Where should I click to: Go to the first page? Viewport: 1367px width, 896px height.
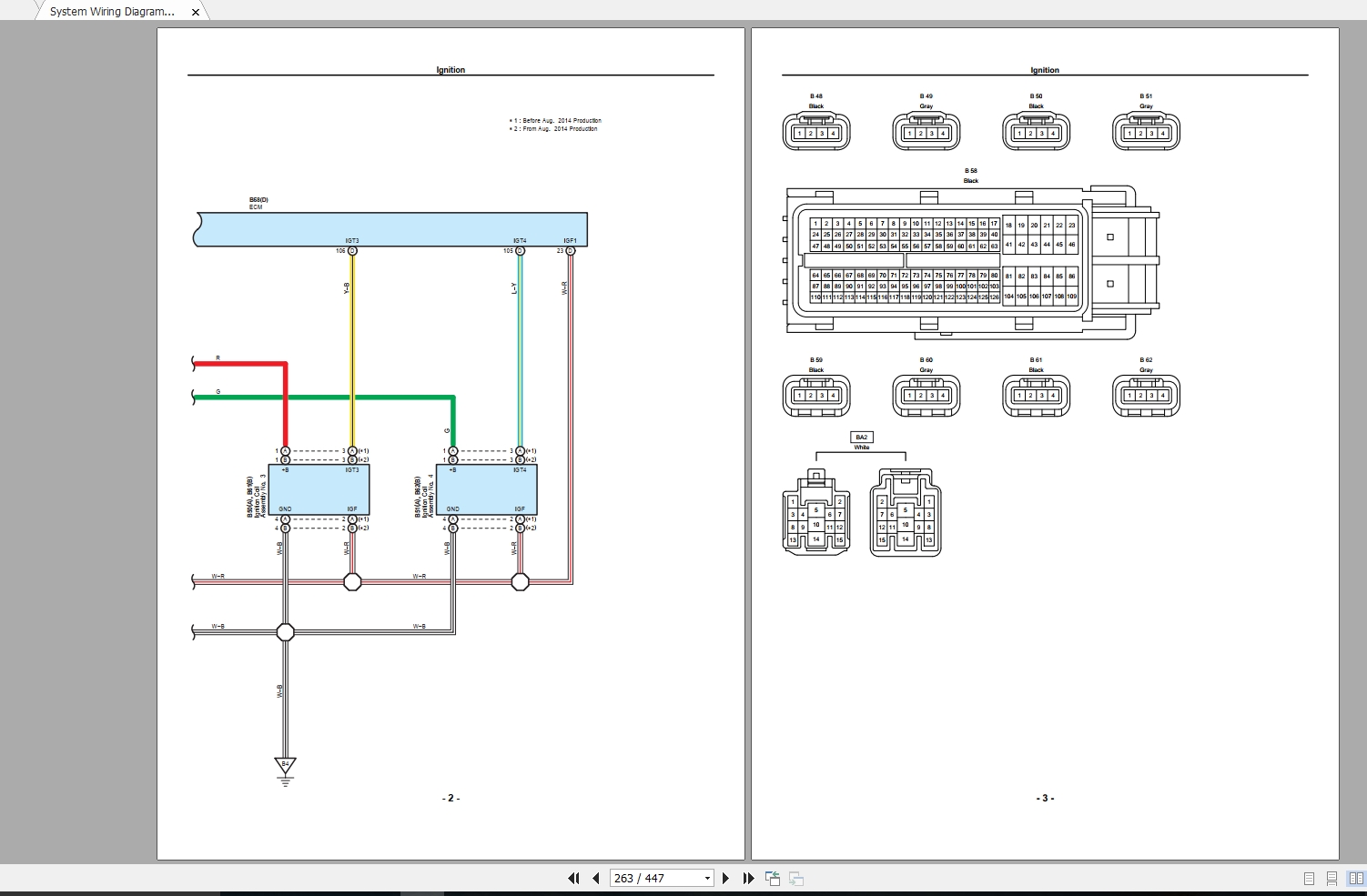click(573, 878)
